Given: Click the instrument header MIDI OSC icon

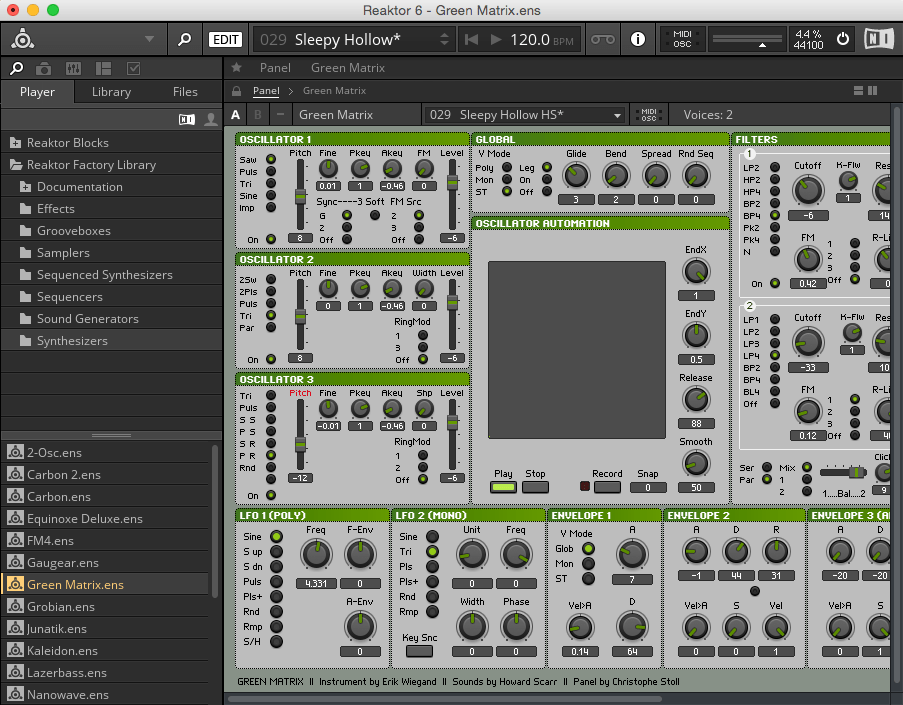Looking at the screenshot, I should click(649, 115).
